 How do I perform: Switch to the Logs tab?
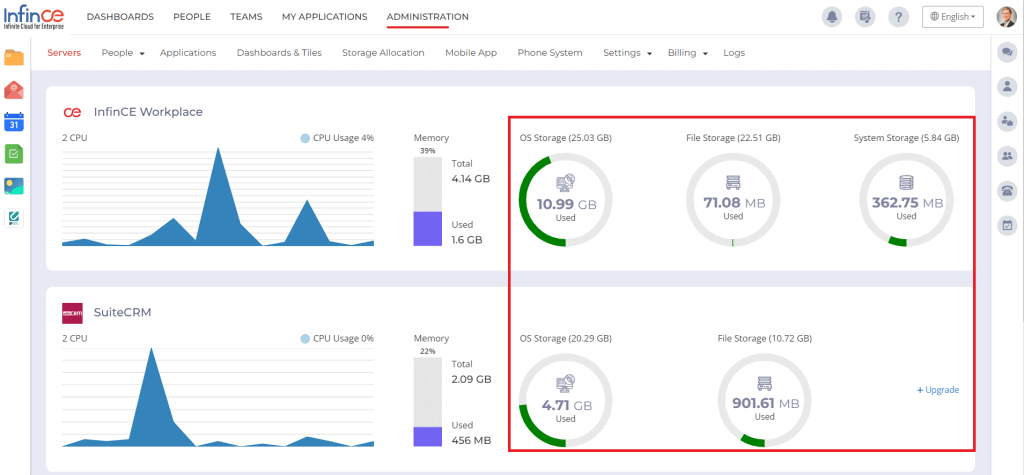tap(734, 53)
